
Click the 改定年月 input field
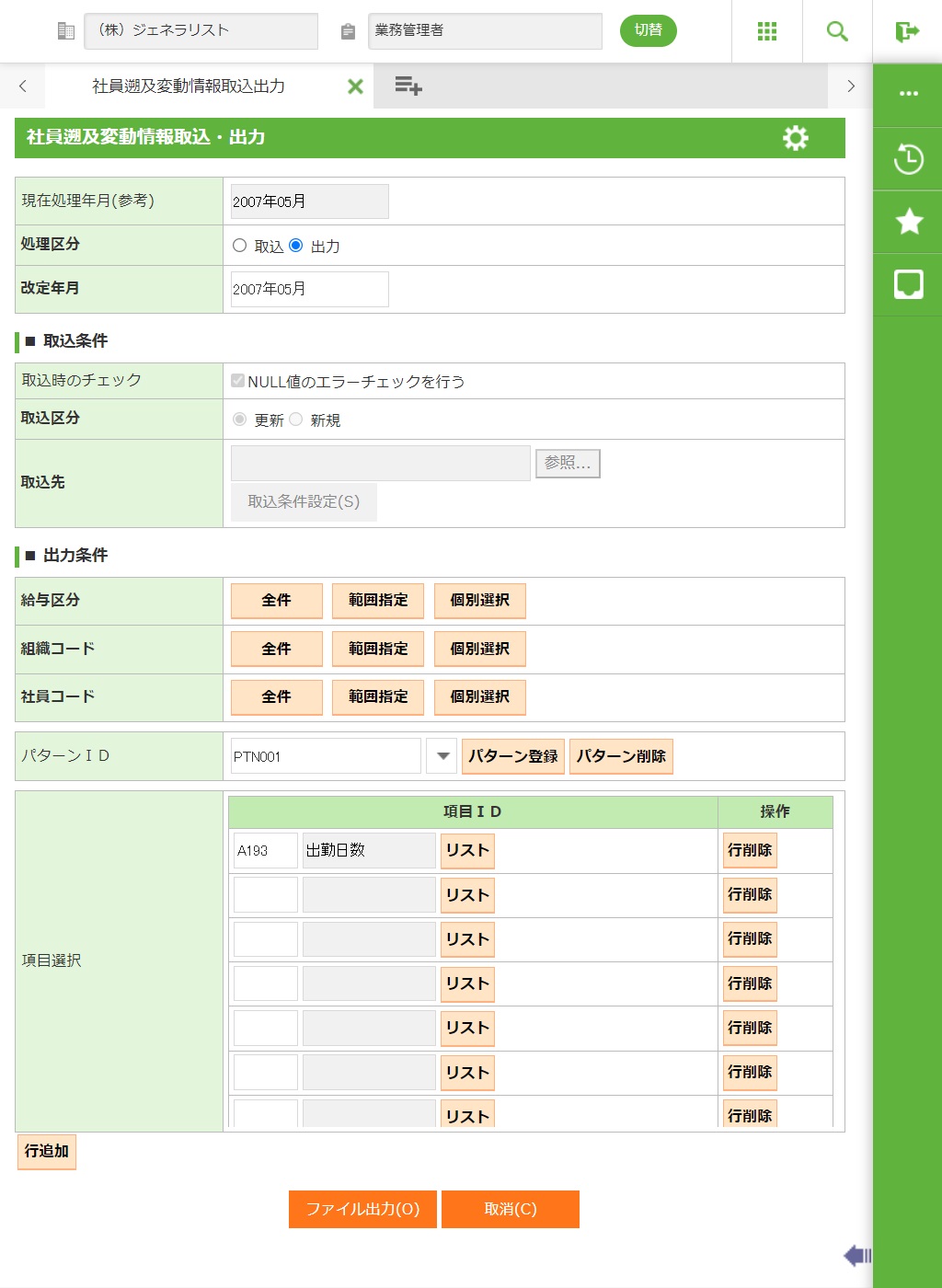tap(309, 289)
